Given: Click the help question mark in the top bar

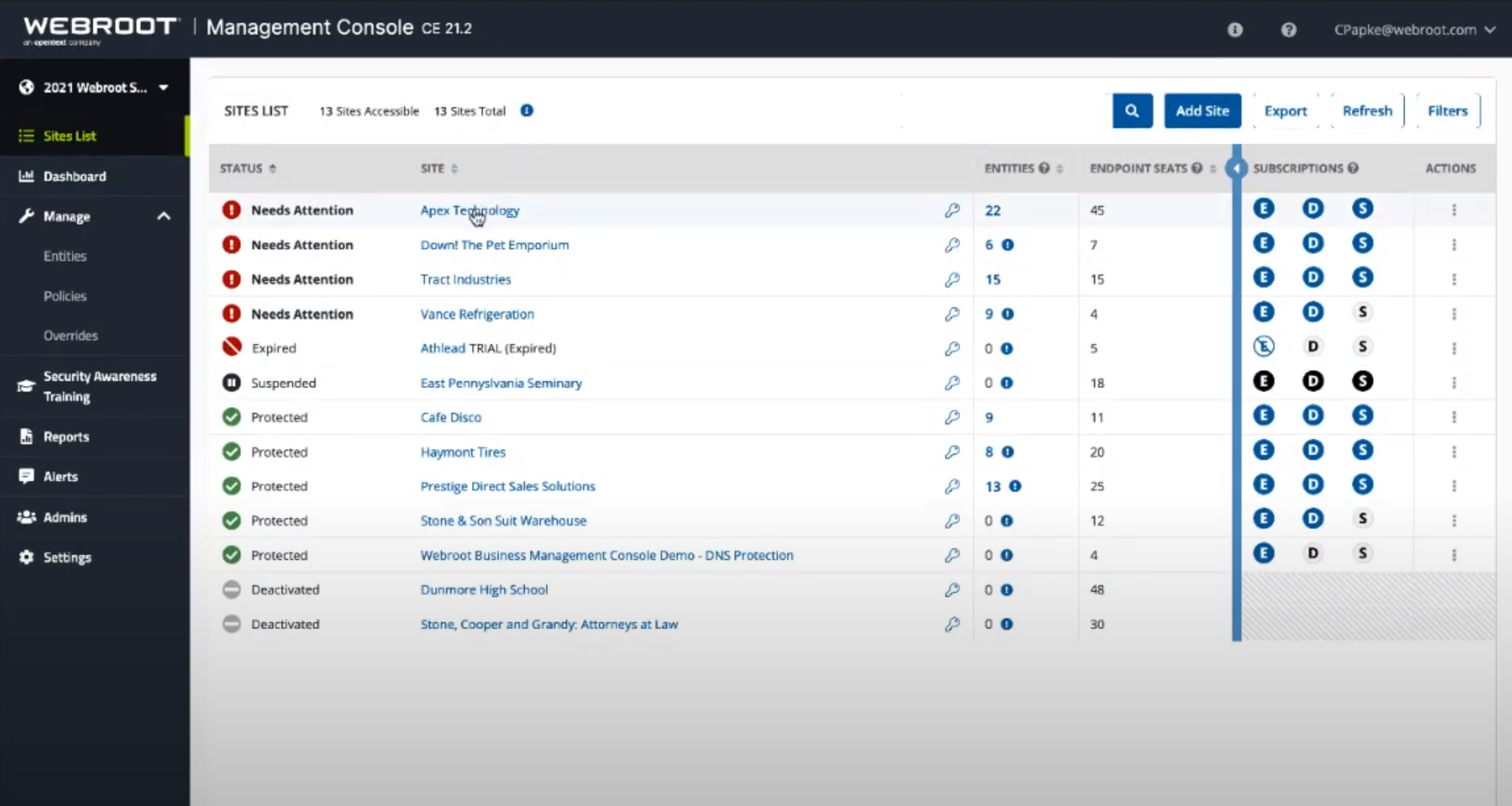Looking at the screenshot, I should [1288, 29].
